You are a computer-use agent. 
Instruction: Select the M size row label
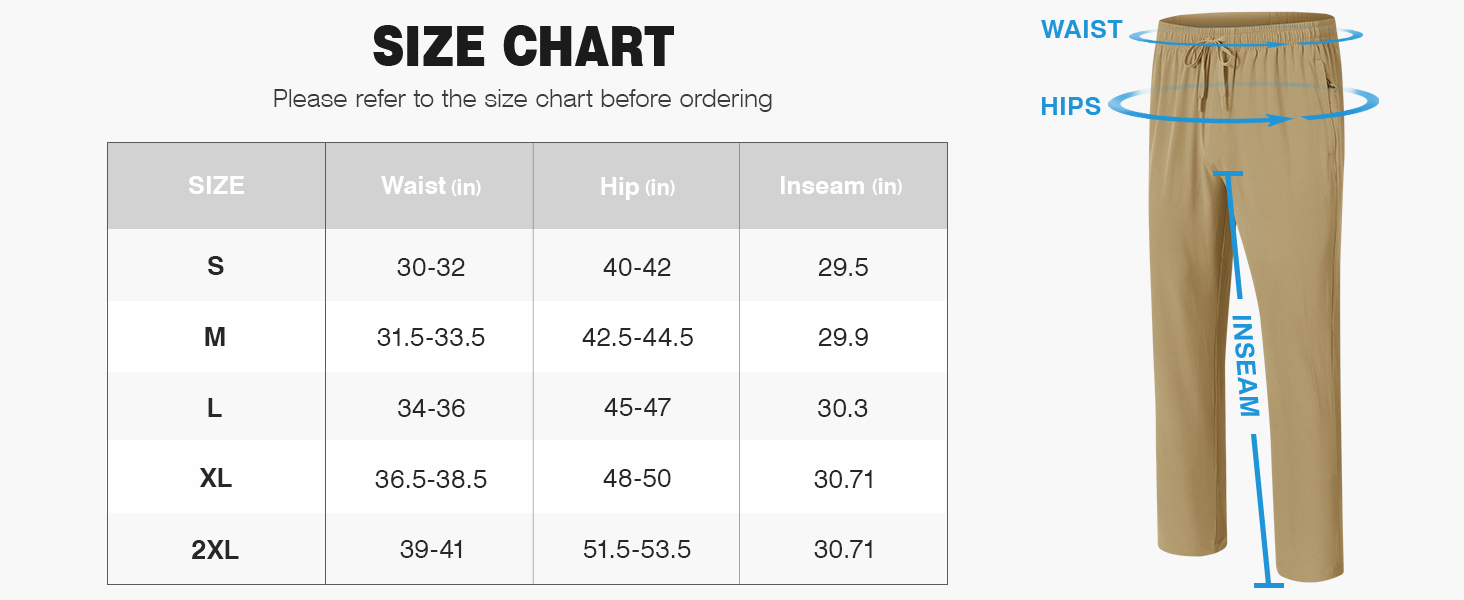tap(215, 338)
